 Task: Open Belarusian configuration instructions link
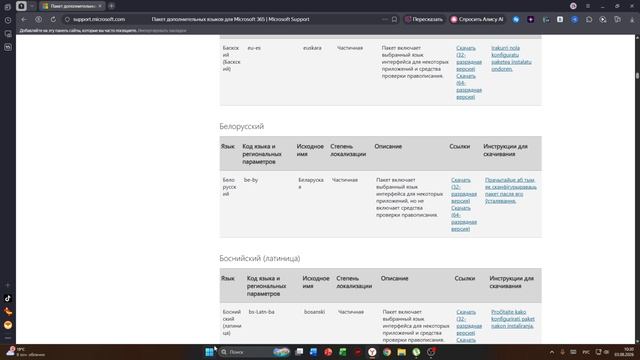point(511,190)
